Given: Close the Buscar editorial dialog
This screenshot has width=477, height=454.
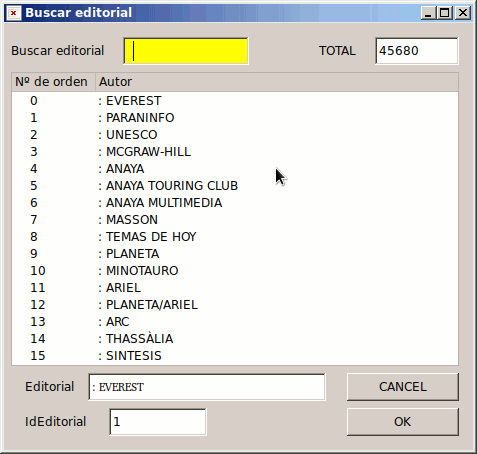Looking at the screenshot, I should click(463, 13).
